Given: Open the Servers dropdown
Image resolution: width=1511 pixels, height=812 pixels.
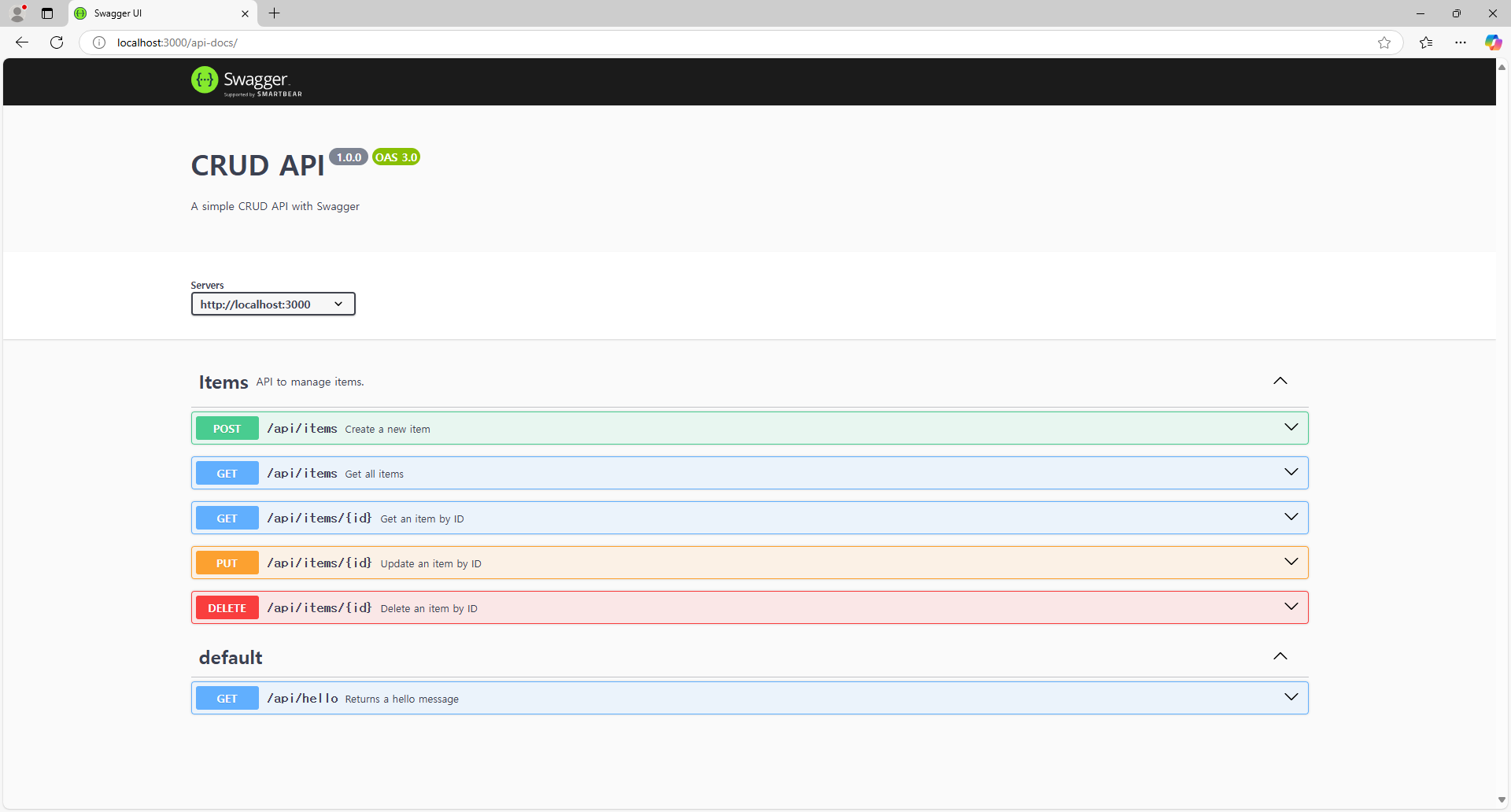Looking at the screenshot, I should (x=273, y=304).
